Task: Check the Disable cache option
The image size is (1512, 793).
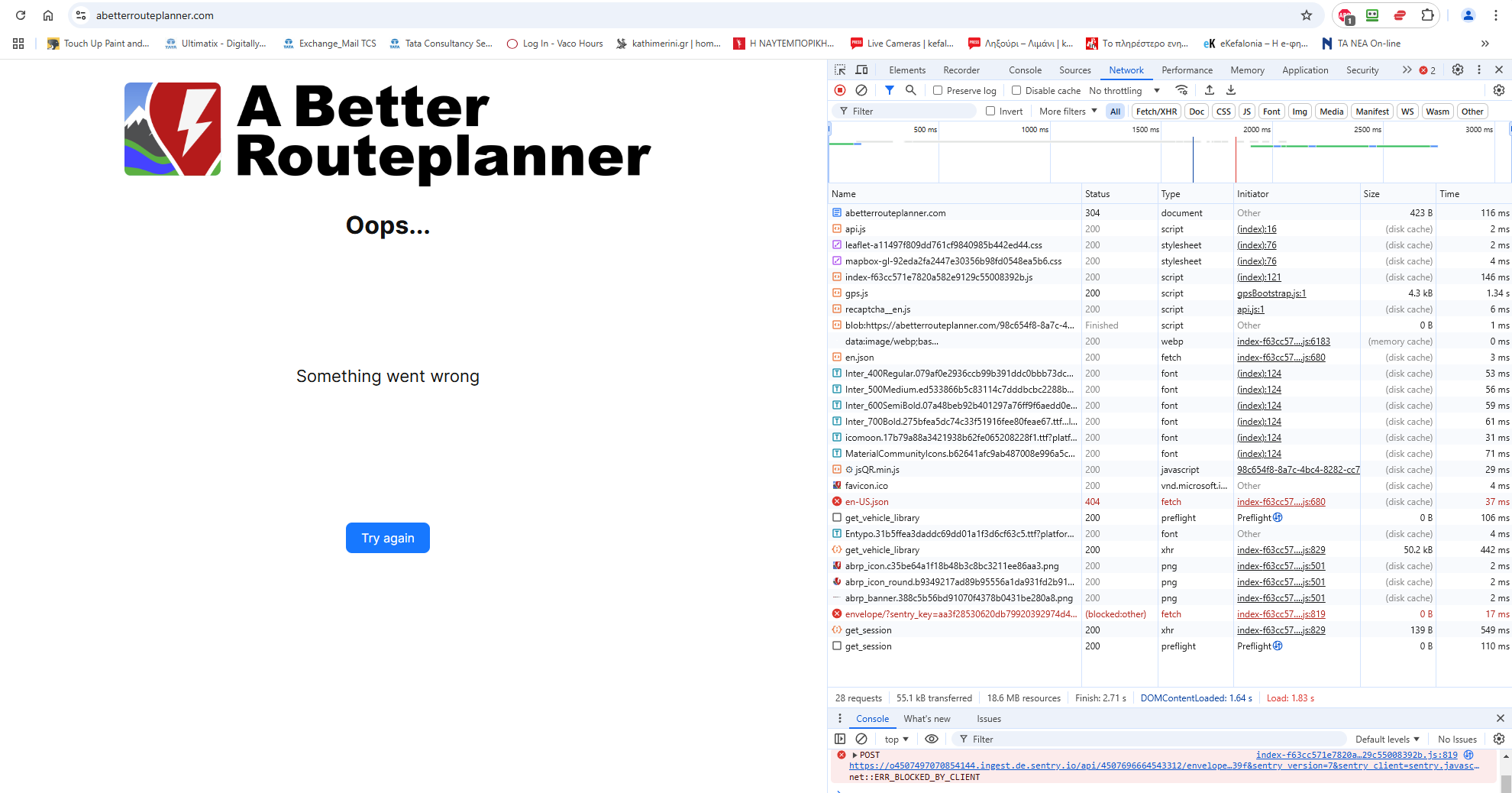Action: [1016, 90]
